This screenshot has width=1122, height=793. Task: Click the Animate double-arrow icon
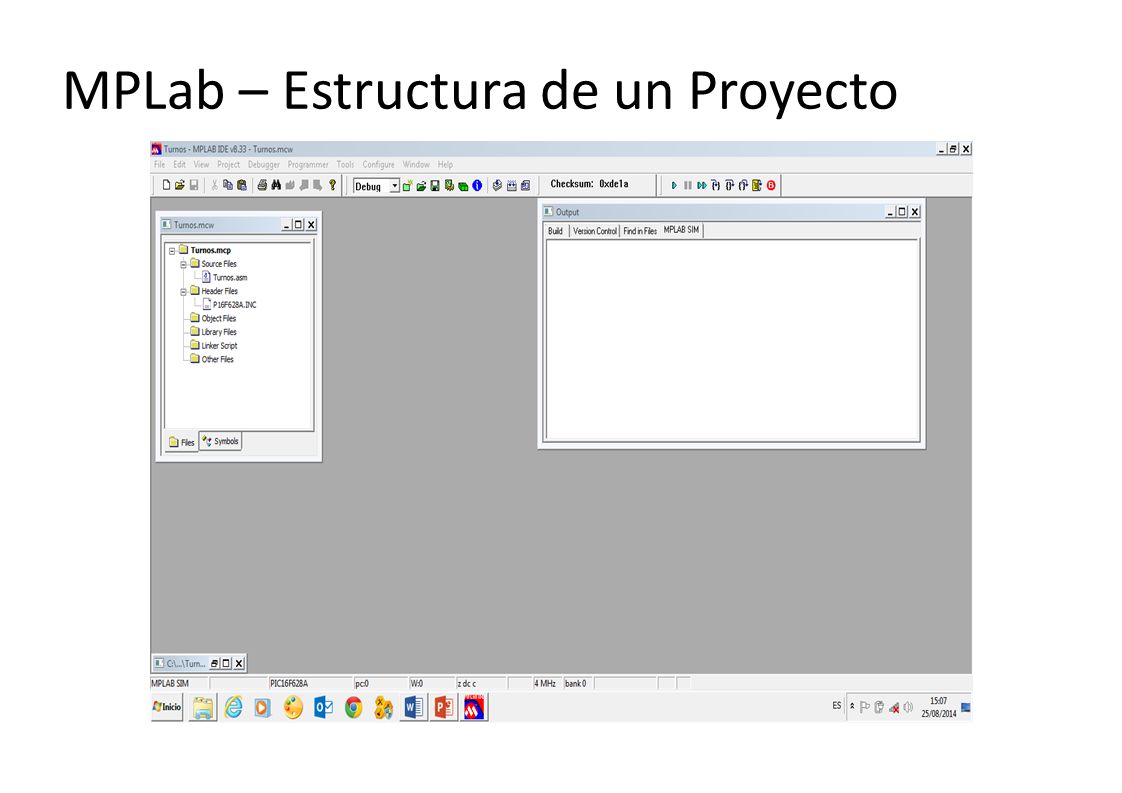tap(702, 185)
